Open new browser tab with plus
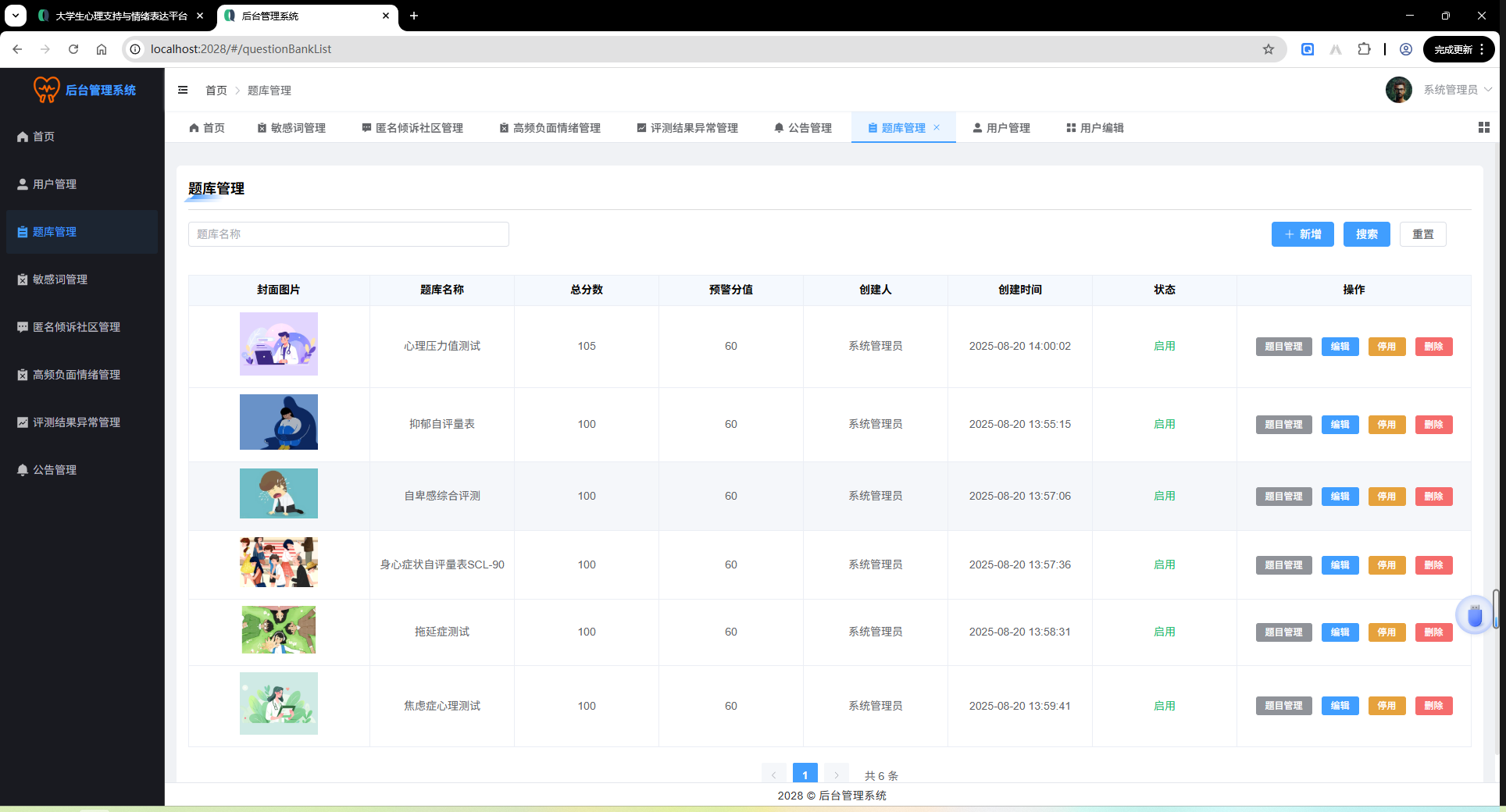Screen dimensions: 1506x812 [414, 16]
